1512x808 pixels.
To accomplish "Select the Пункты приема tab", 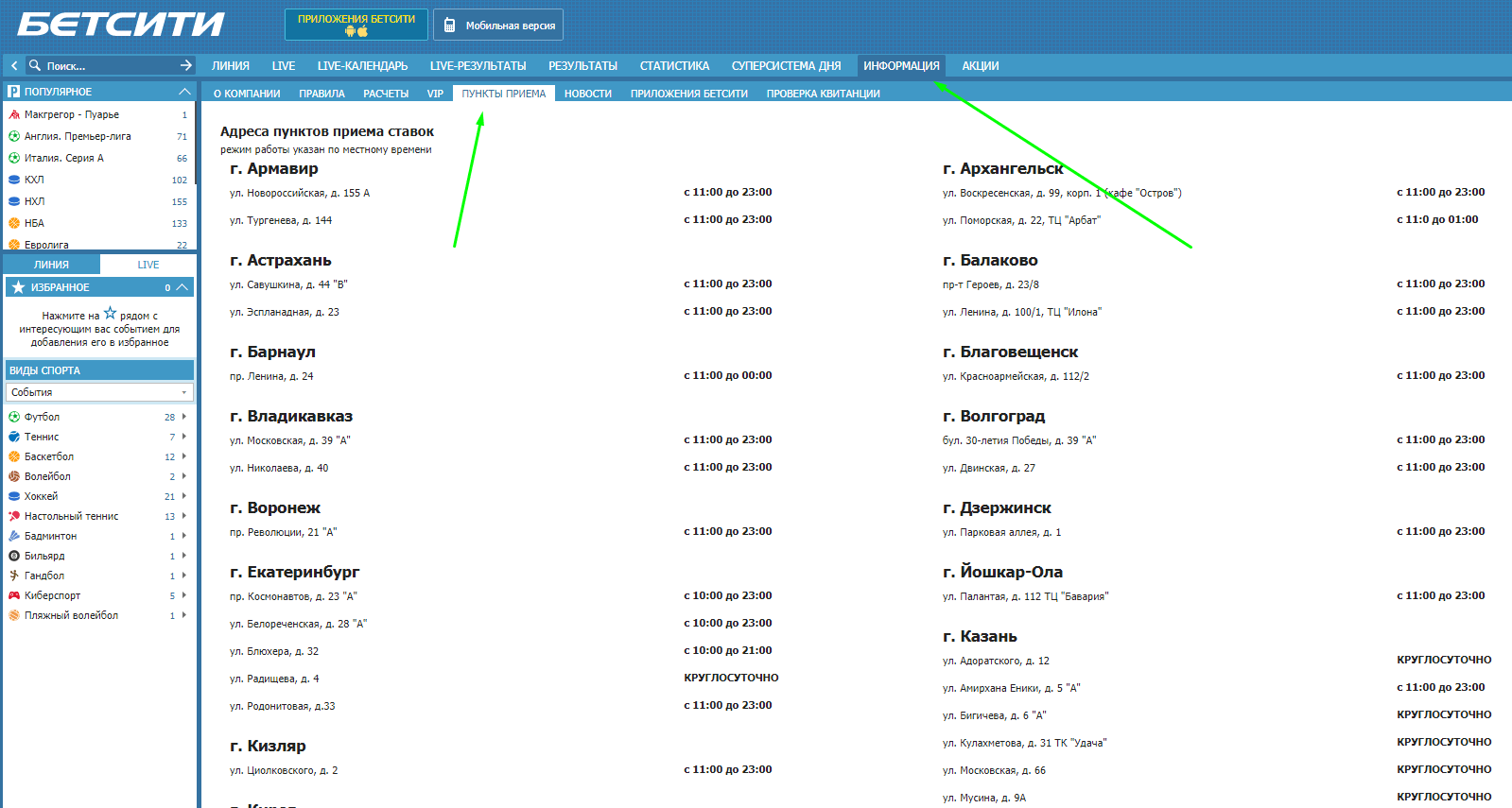I will pos(504,94).
